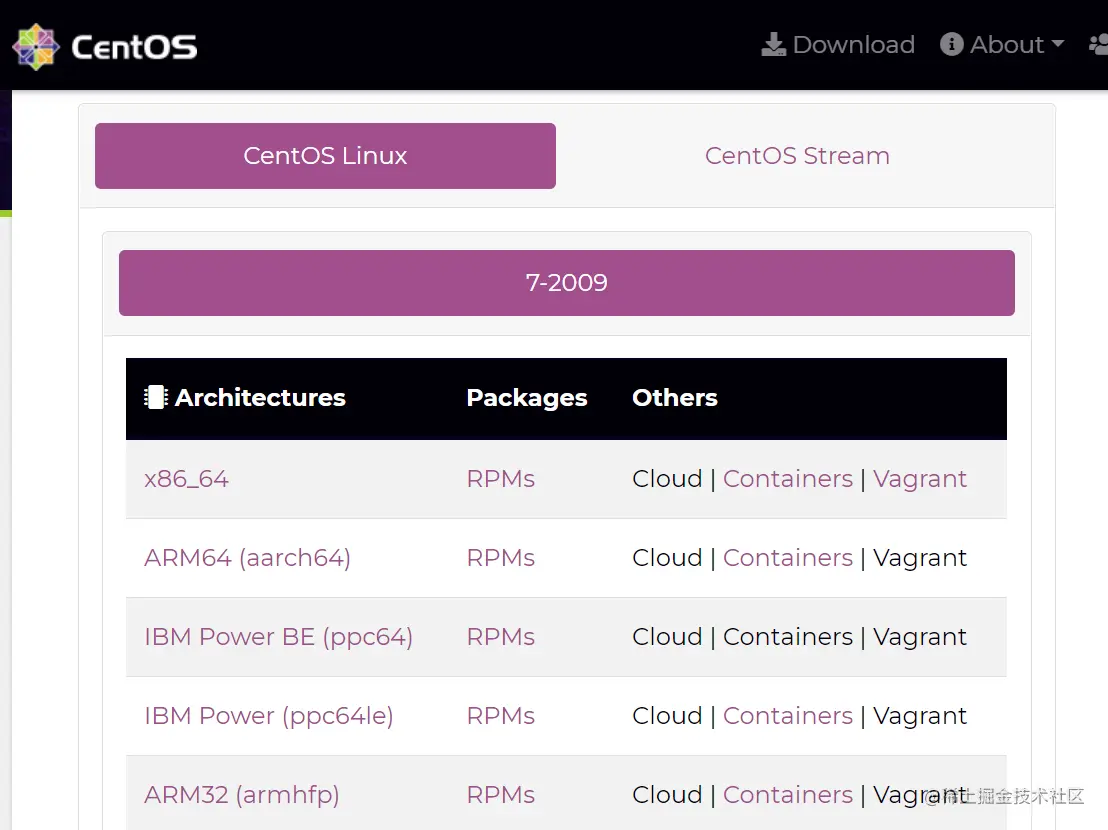Open the IBM Power BE (ppc64) link

pos(278,637)
